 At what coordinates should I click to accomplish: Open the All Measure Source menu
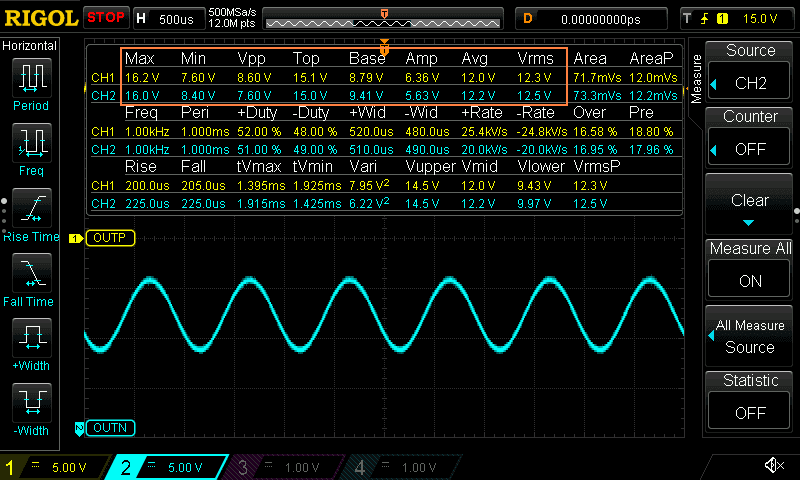point(750,336)
